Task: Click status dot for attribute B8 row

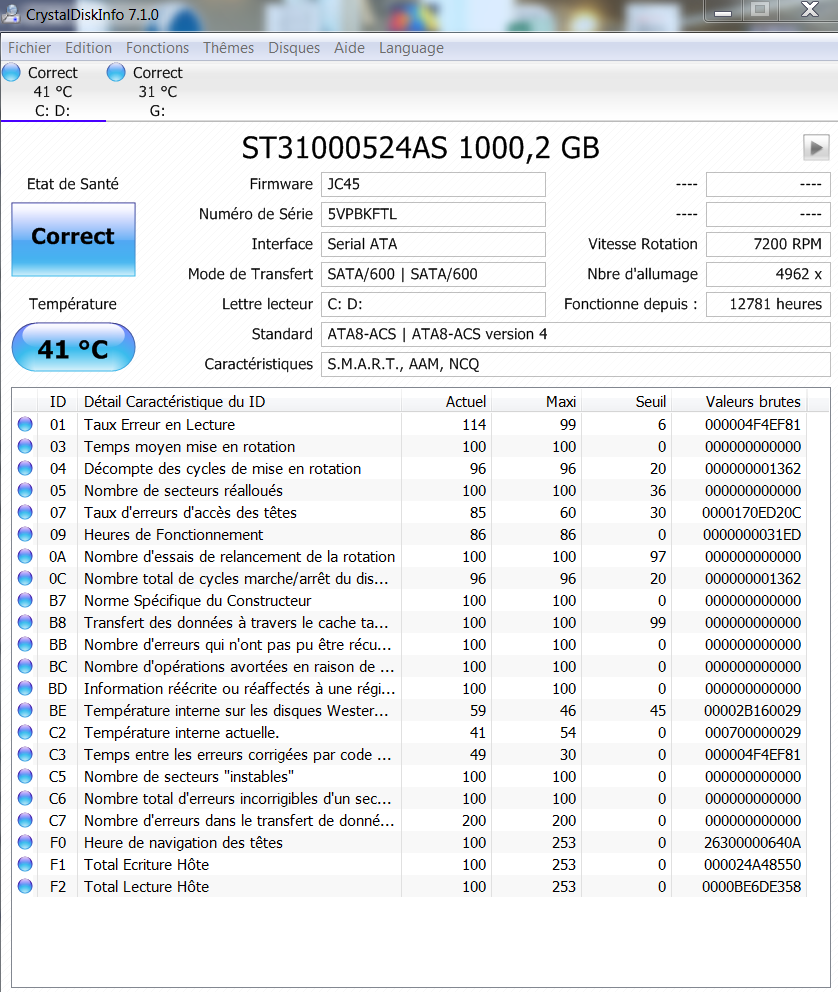Action: coord(25,623)
